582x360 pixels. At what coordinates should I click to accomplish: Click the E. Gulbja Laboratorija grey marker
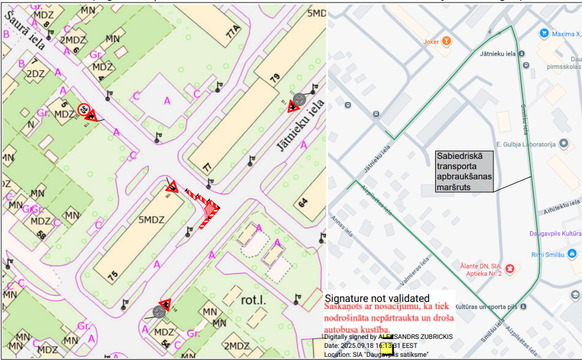[x=563, y=143]
